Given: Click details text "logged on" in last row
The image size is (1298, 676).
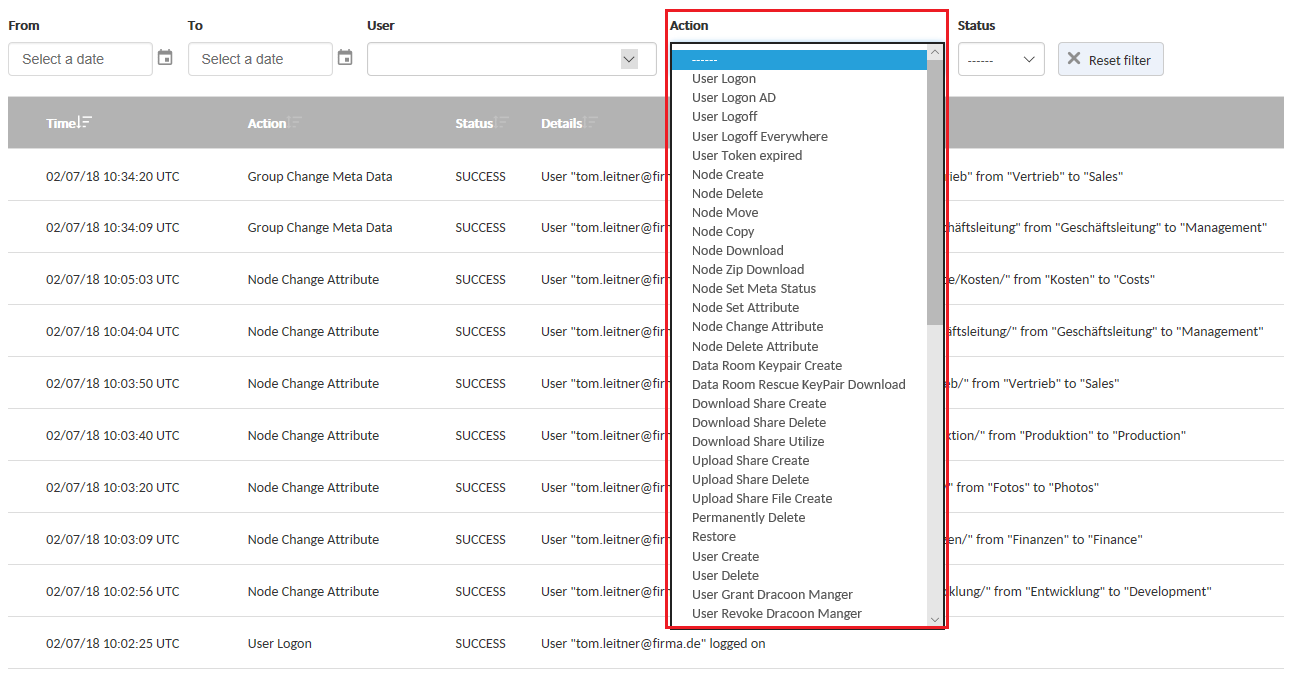Looking at the screenshot, I should pyautogui.click(x=738, y=643).
